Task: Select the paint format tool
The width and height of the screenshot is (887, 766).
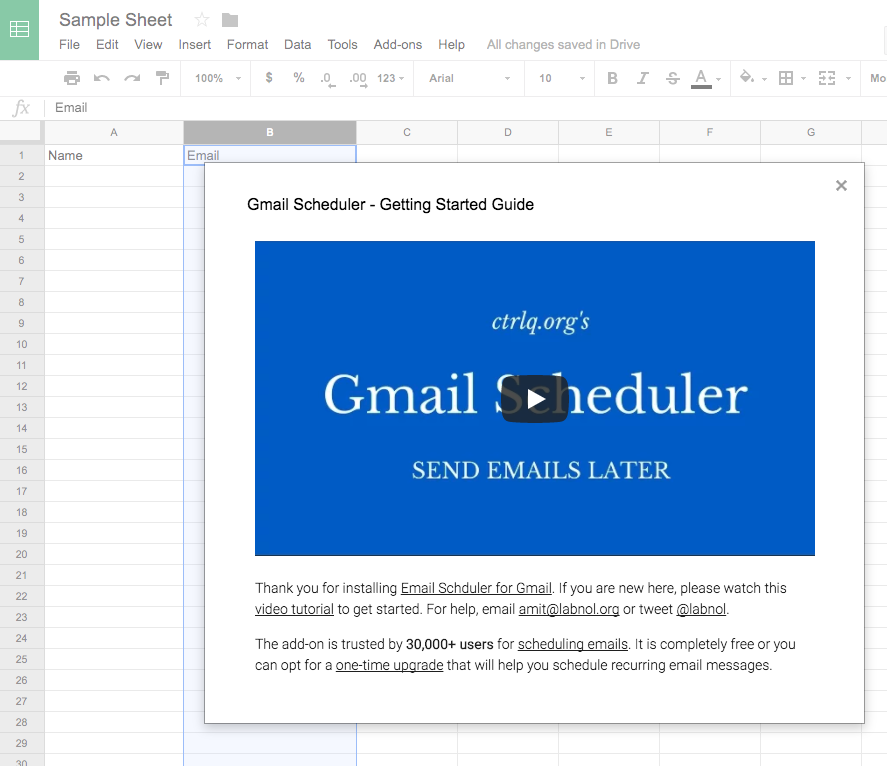Action: [162, 78]
